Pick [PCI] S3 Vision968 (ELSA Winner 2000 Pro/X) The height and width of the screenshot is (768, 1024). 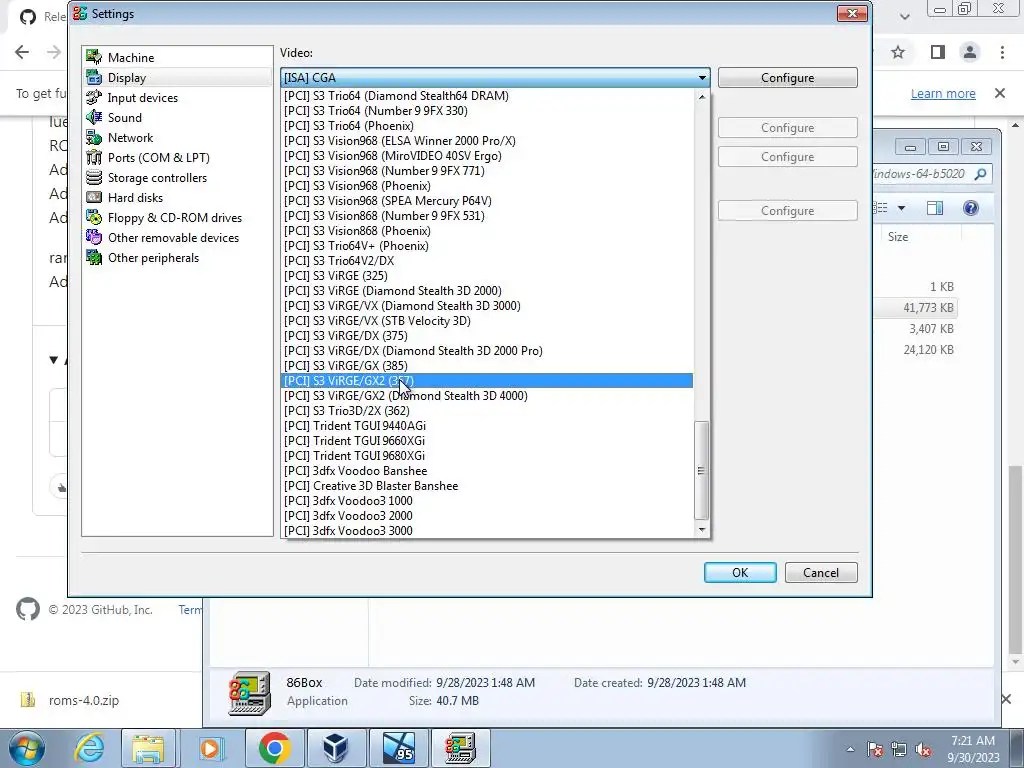click(x=487, y=141)
